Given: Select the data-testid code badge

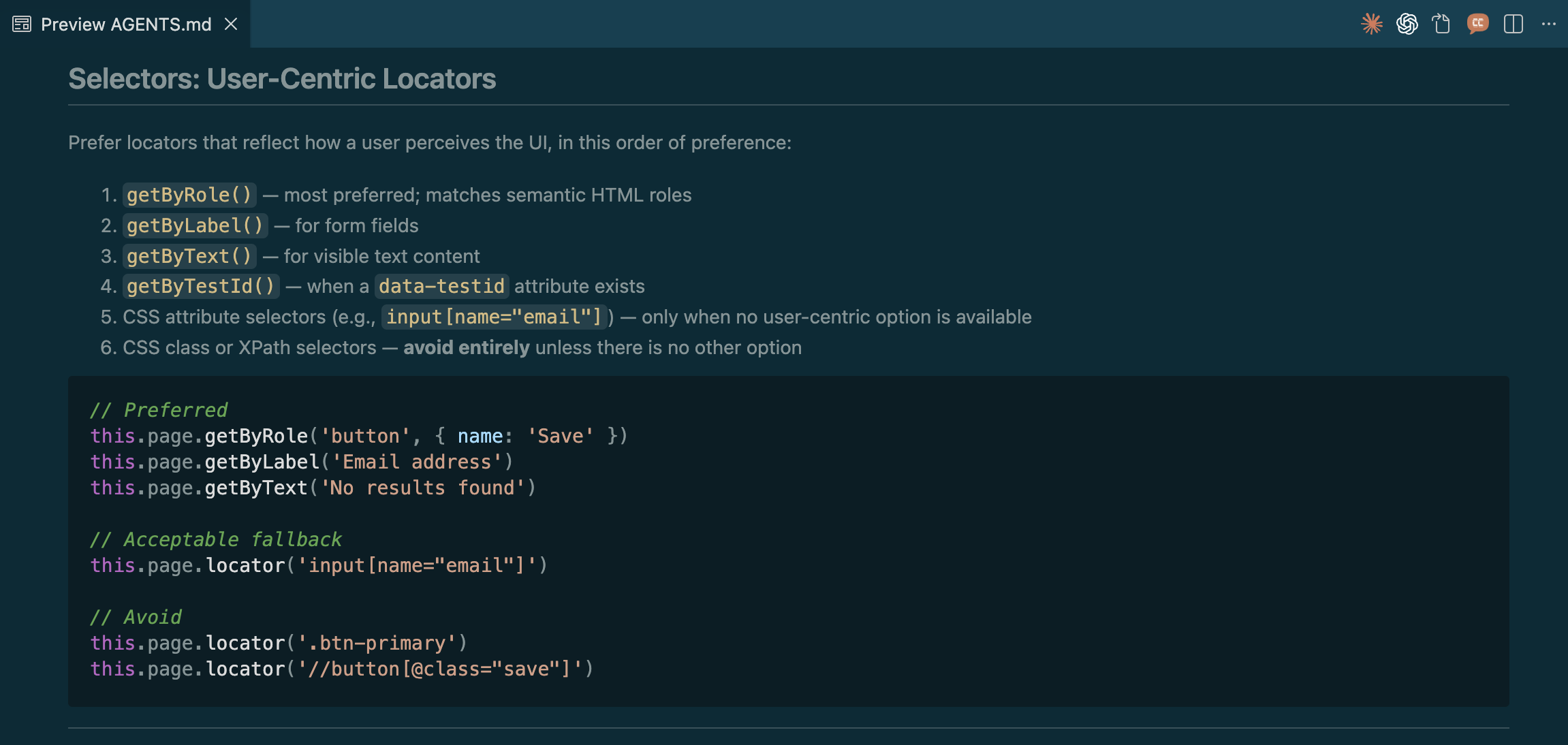Looking at the screenshot, I should [x=441, y=286].
